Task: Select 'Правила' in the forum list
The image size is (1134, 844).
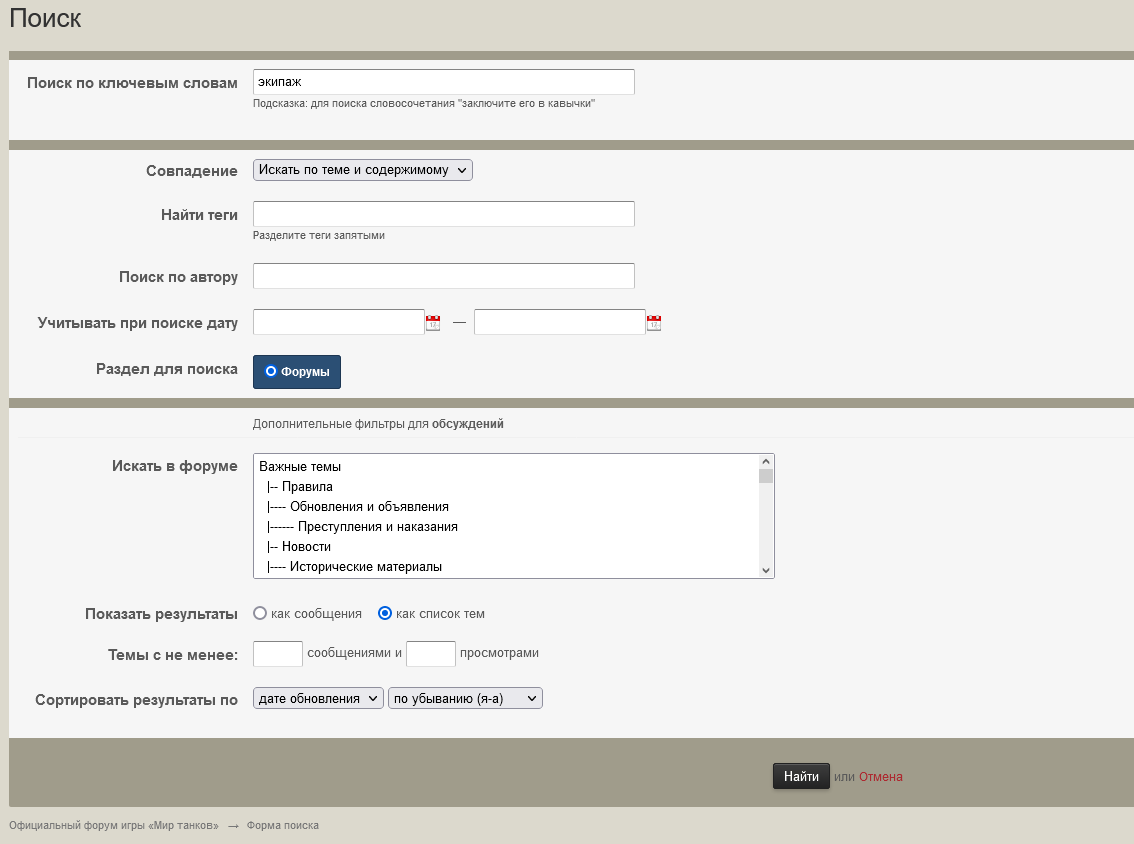Action: (x=307, y=487)
